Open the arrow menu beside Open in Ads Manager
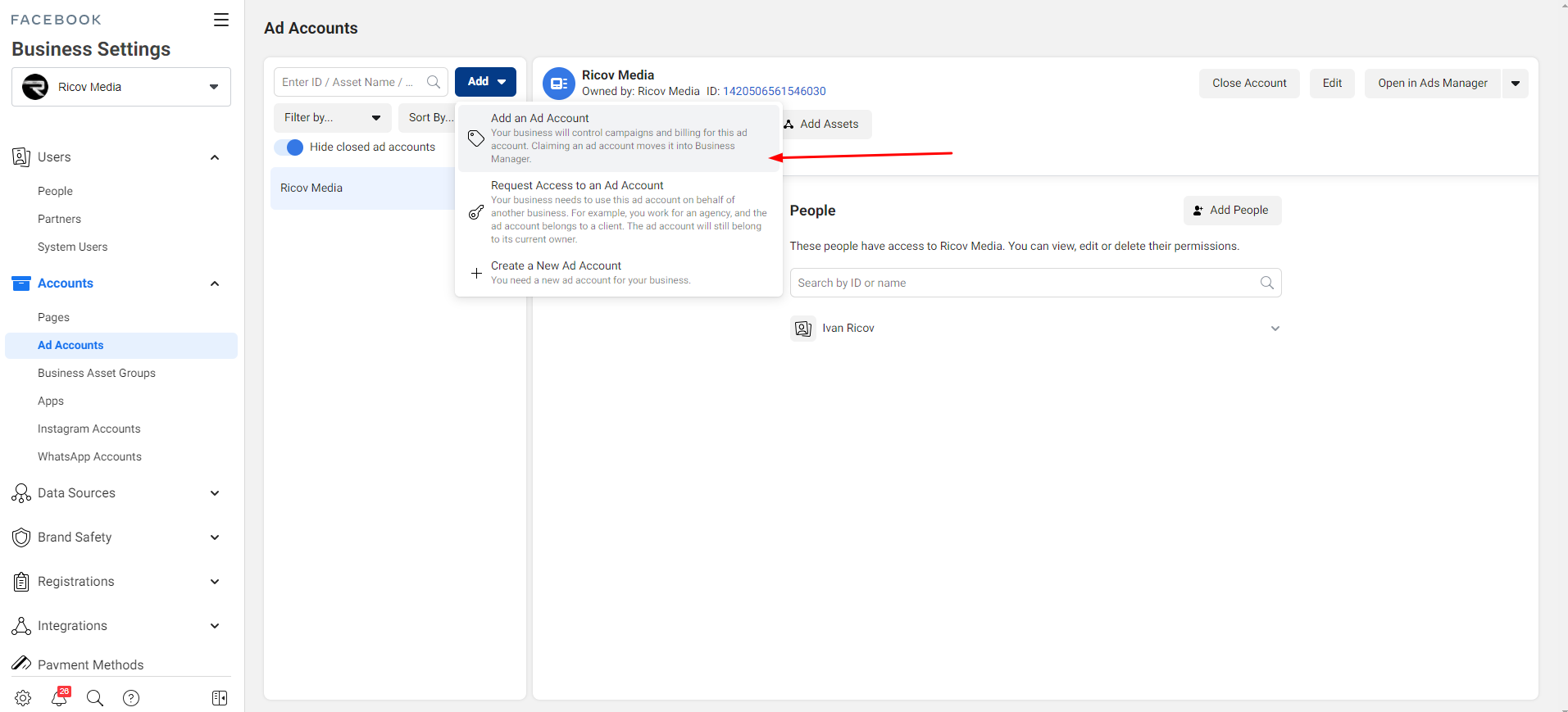This screenshot has height=712, width=1568. pyautogui.click(x=1516, y=84)
